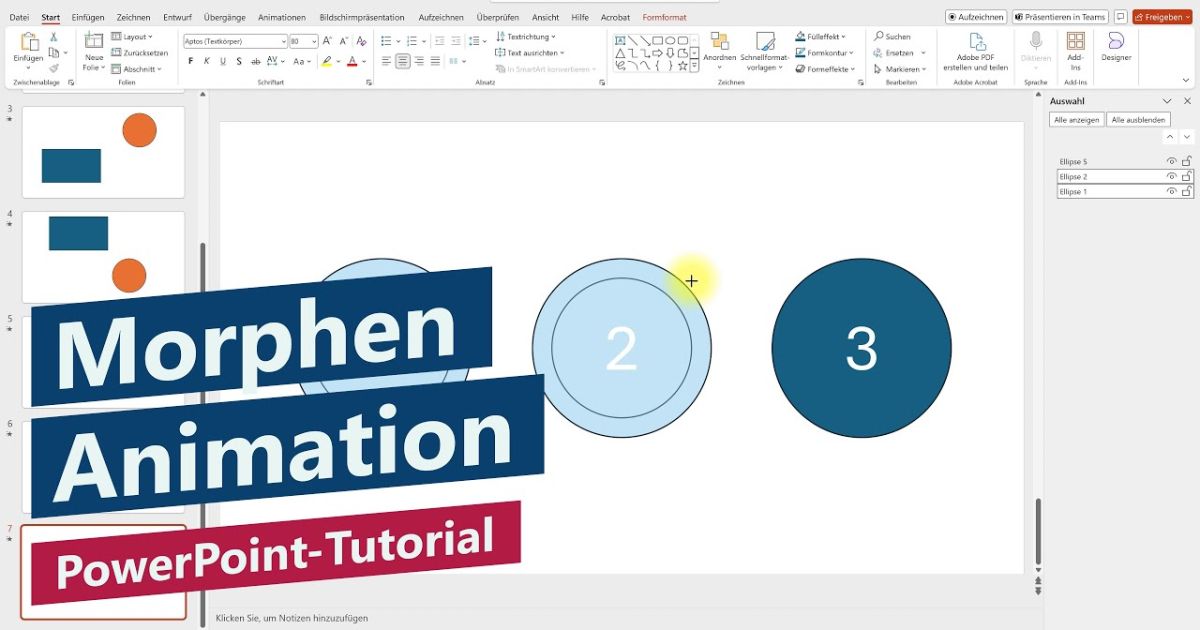Select the italic formatting icon
The height and width of the screenshot is (630, 1200).
pos(207,60)
